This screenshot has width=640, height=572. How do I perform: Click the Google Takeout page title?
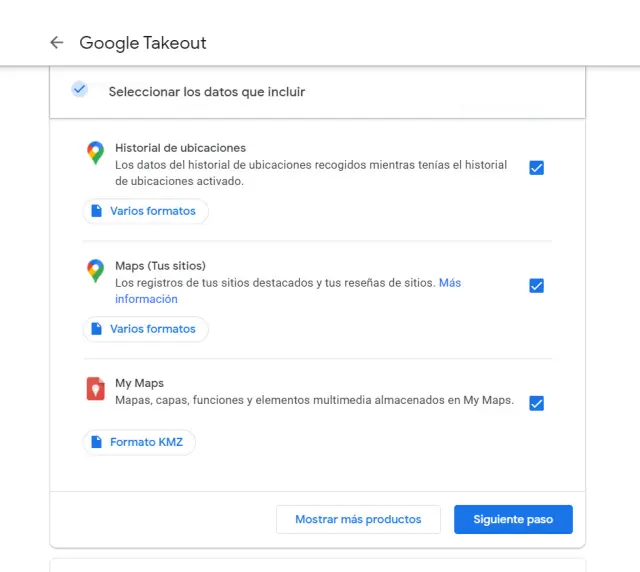143,43
